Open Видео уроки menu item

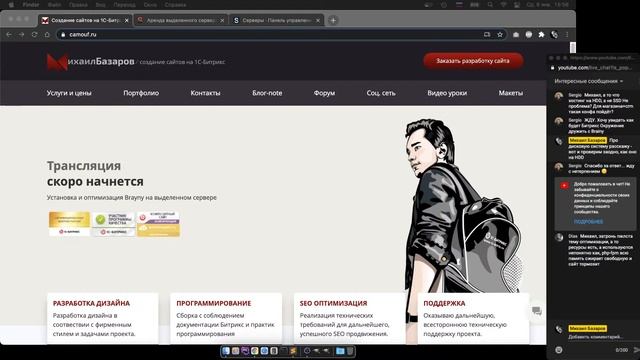click(447, 93)
